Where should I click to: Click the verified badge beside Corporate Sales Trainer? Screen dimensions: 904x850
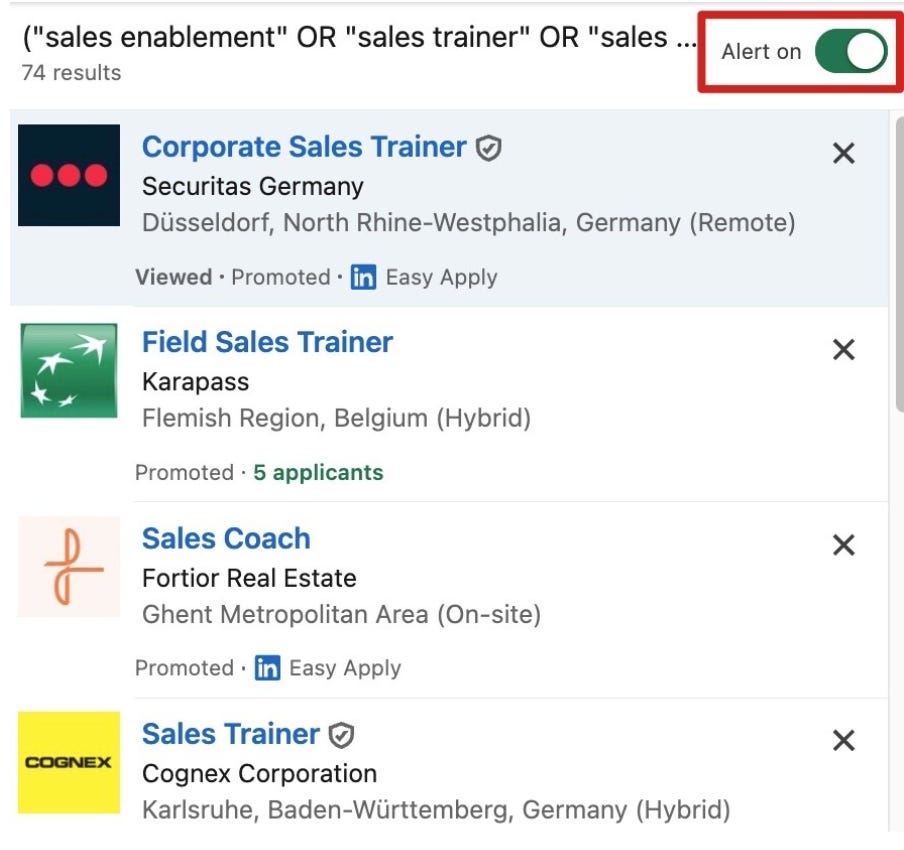[488, 148]
